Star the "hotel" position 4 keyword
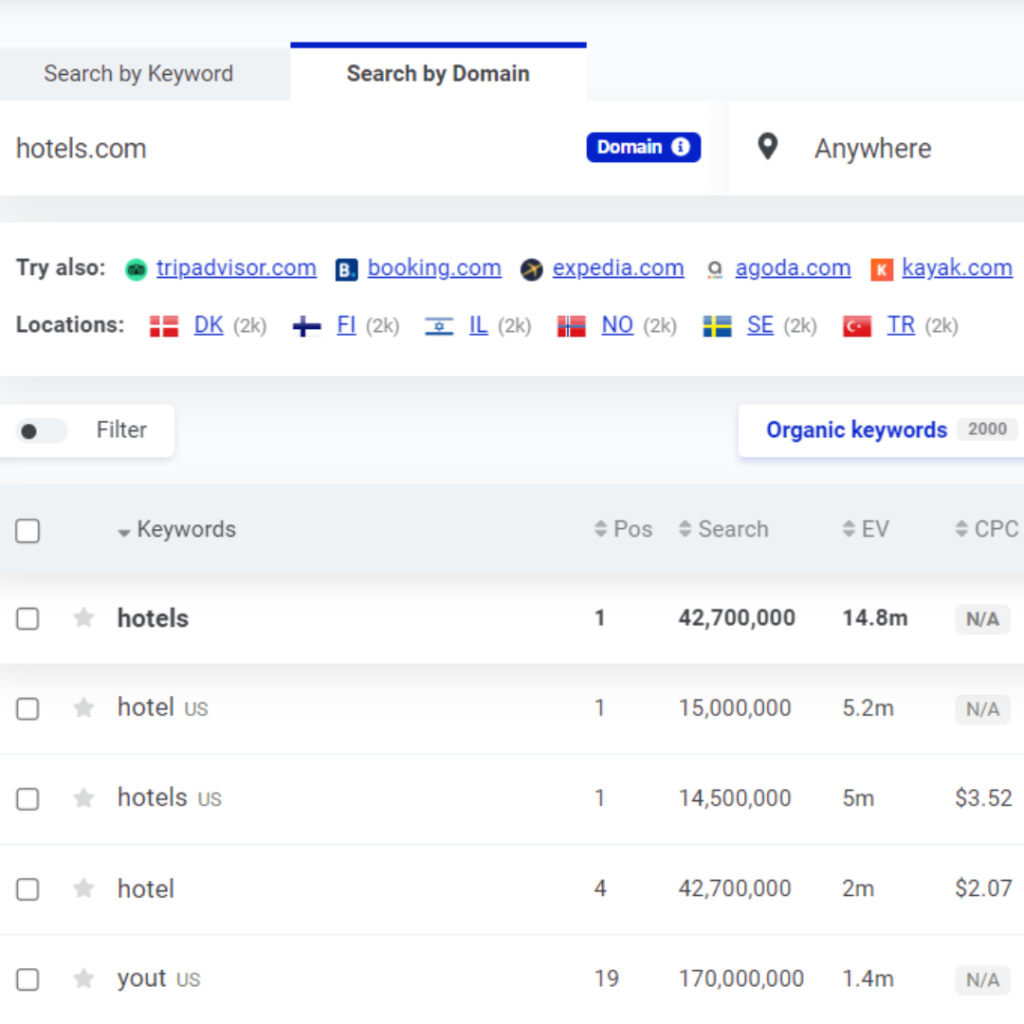 (84, 888)
